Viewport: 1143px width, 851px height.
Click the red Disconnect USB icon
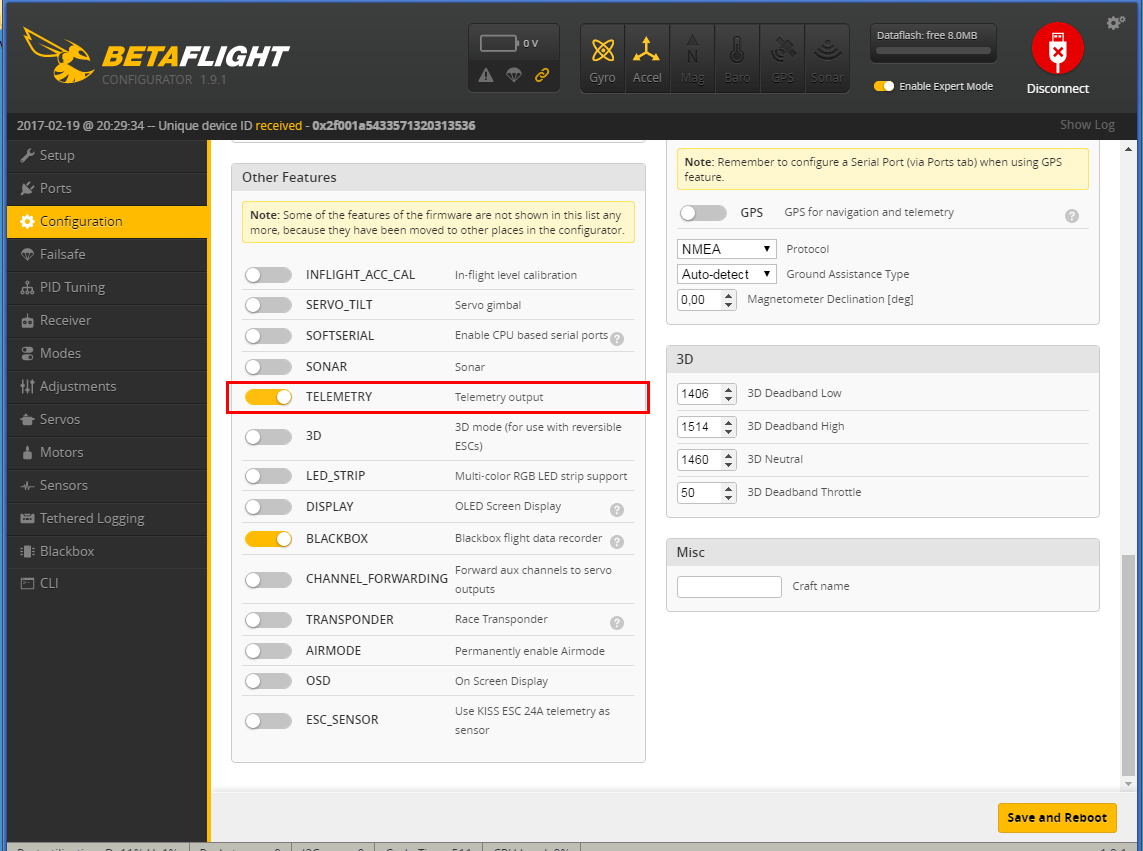point(1057,49)
